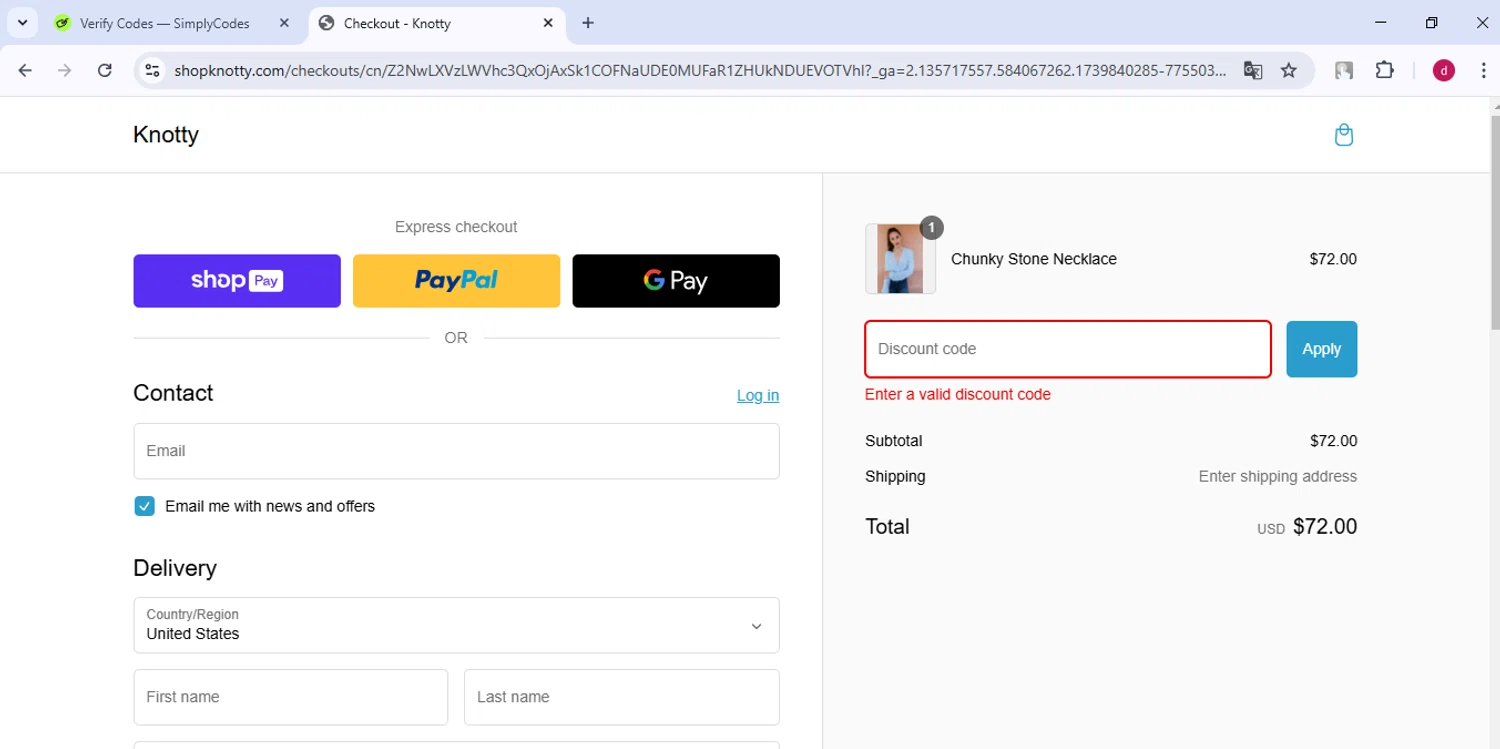Click the Discount code field
Screen dimensions: 1500x749
pyautogui.click(x=1068, y=349)
